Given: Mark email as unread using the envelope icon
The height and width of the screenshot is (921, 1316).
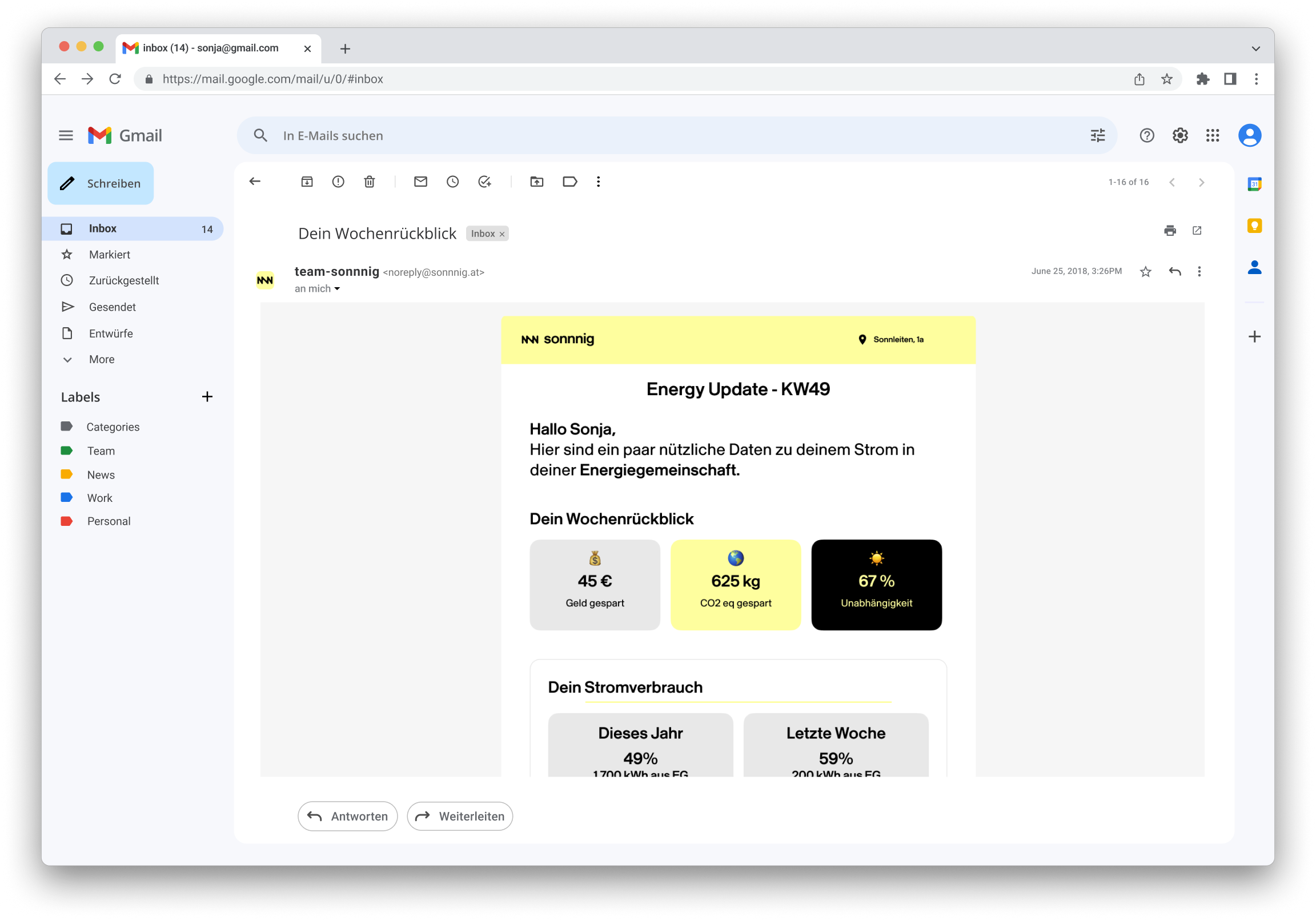Looking at the screenshot, I should [x=420, y=182].
